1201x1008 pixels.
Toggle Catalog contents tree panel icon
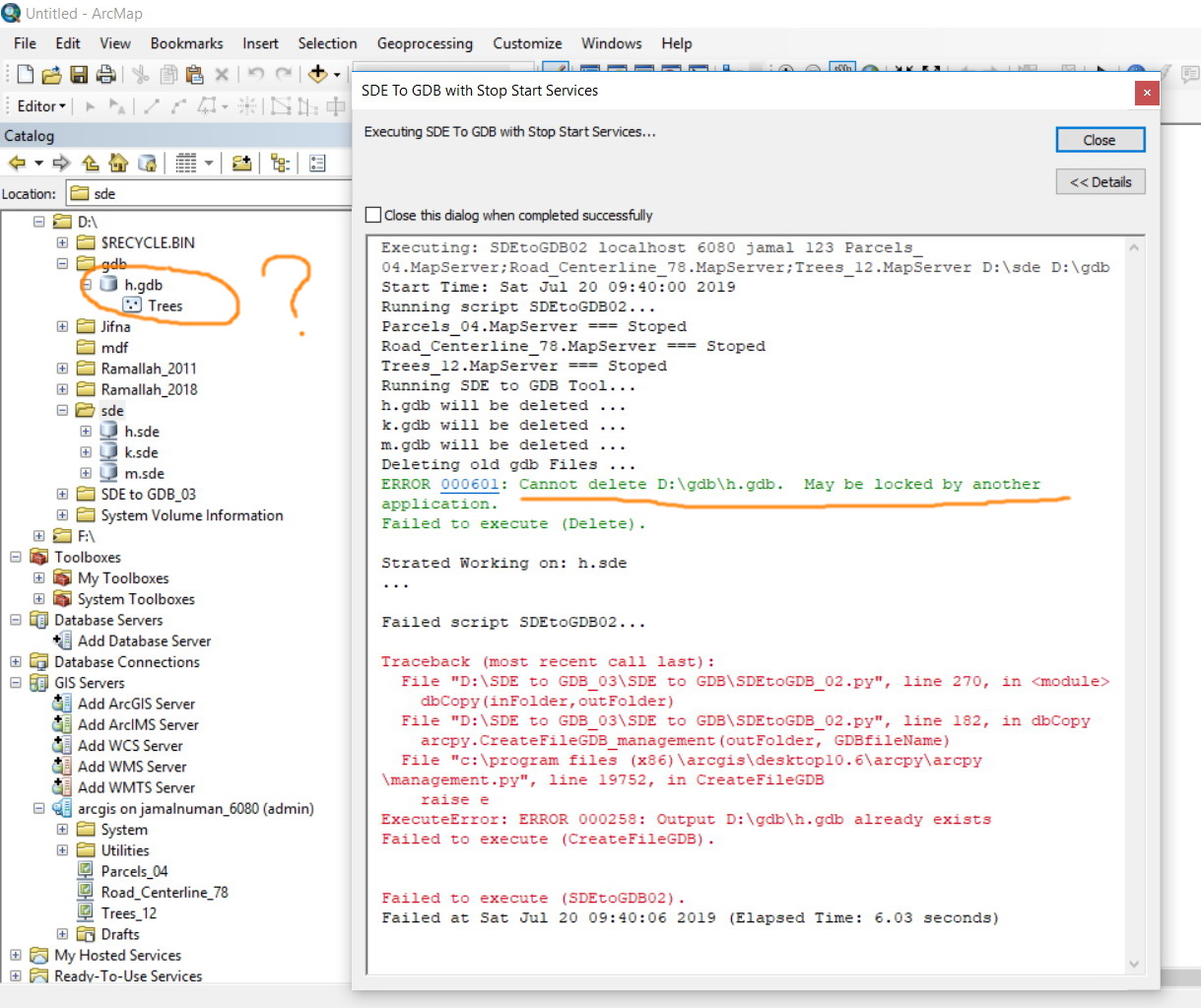point(280,164)
